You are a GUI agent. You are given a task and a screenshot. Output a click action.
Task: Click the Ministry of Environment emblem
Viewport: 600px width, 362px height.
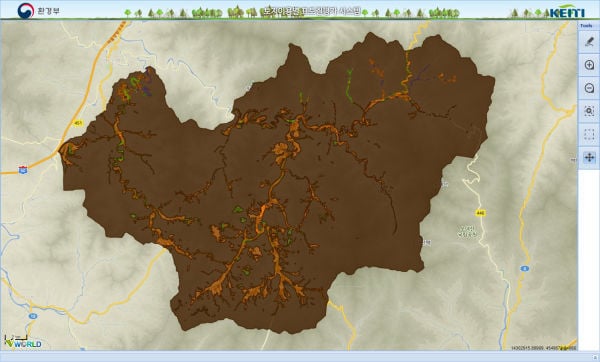click(x=26, y=10)
